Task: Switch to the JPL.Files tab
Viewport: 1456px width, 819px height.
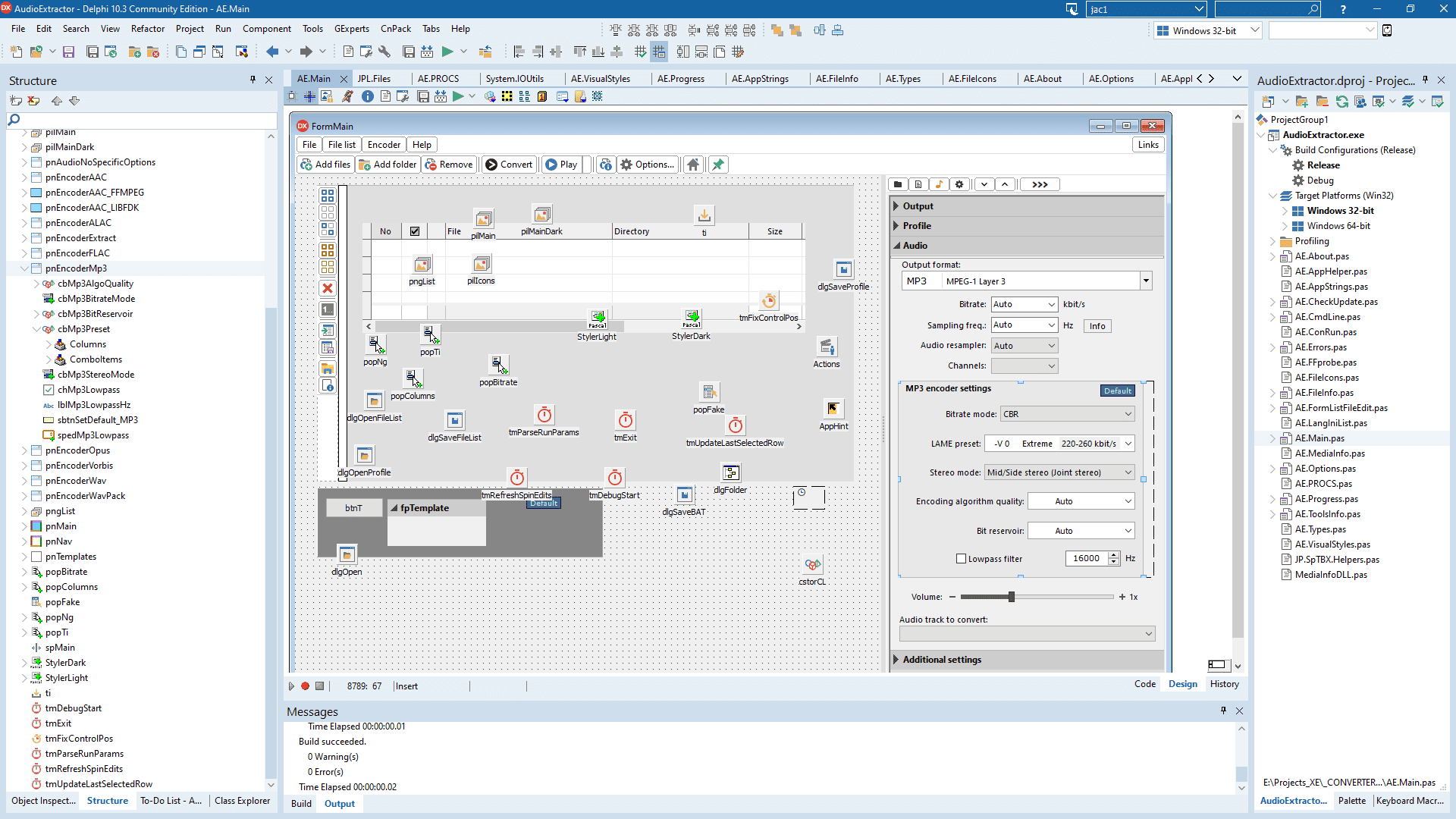Action: click(375, 79)
